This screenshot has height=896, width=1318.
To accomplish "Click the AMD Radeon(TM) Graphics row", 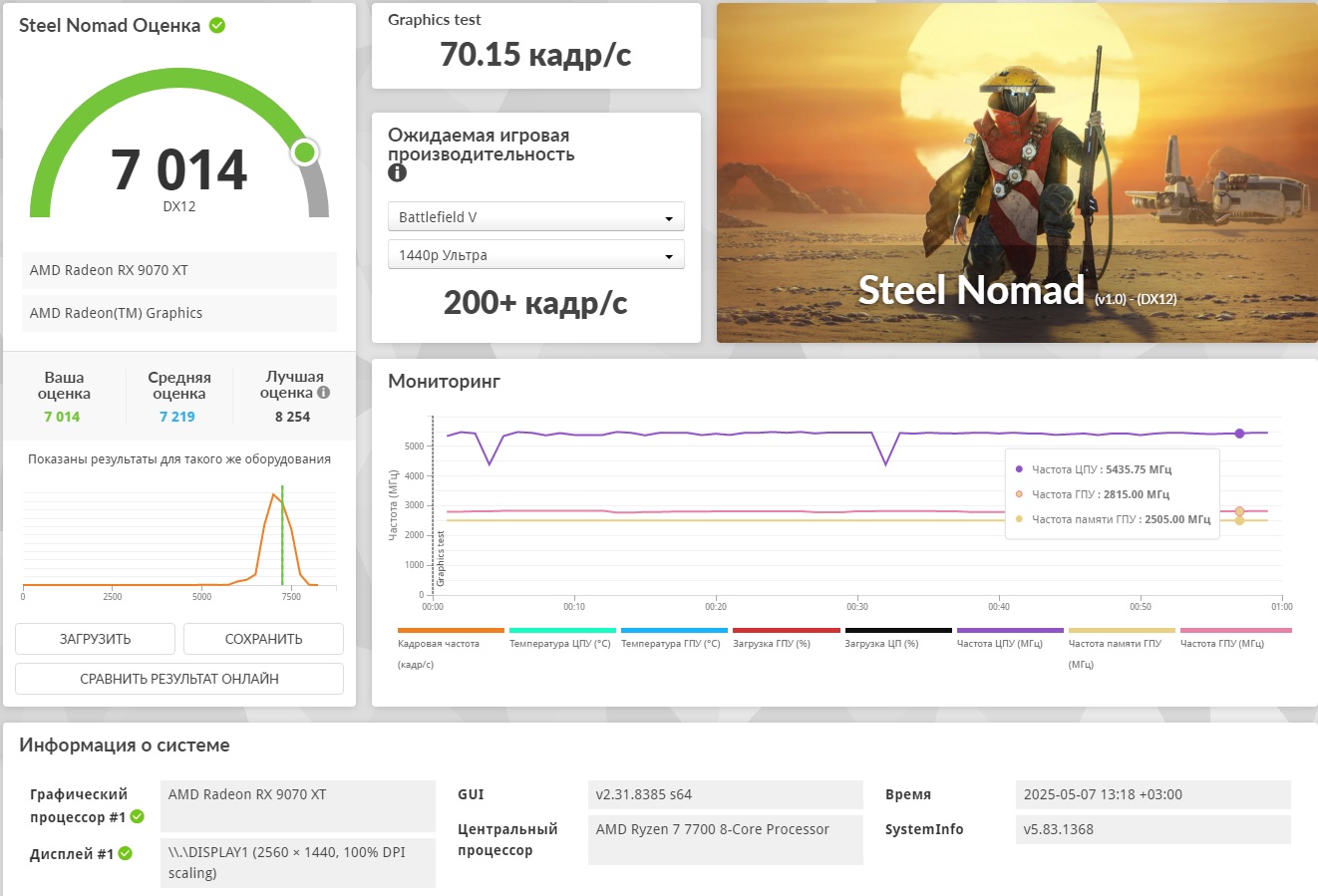I will pos(179,313).
